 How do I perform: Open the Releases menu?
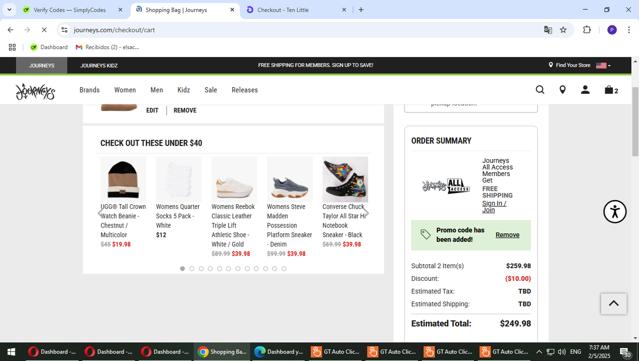click(244, 90)
